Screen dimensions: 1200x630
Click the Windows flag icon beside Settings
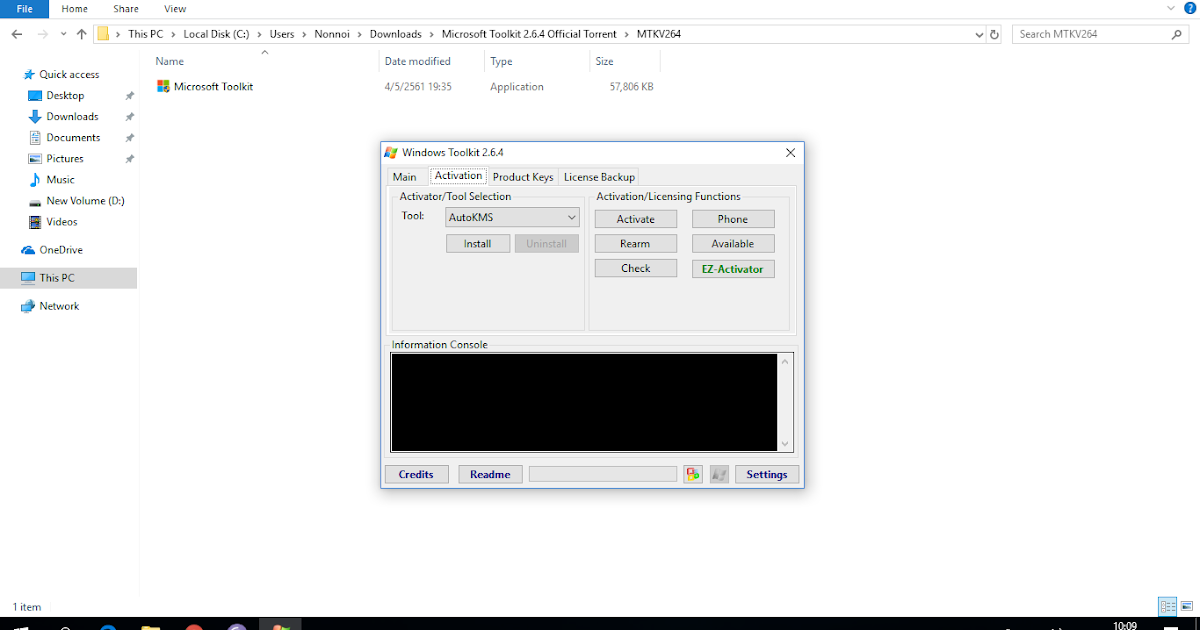[719, 474]
